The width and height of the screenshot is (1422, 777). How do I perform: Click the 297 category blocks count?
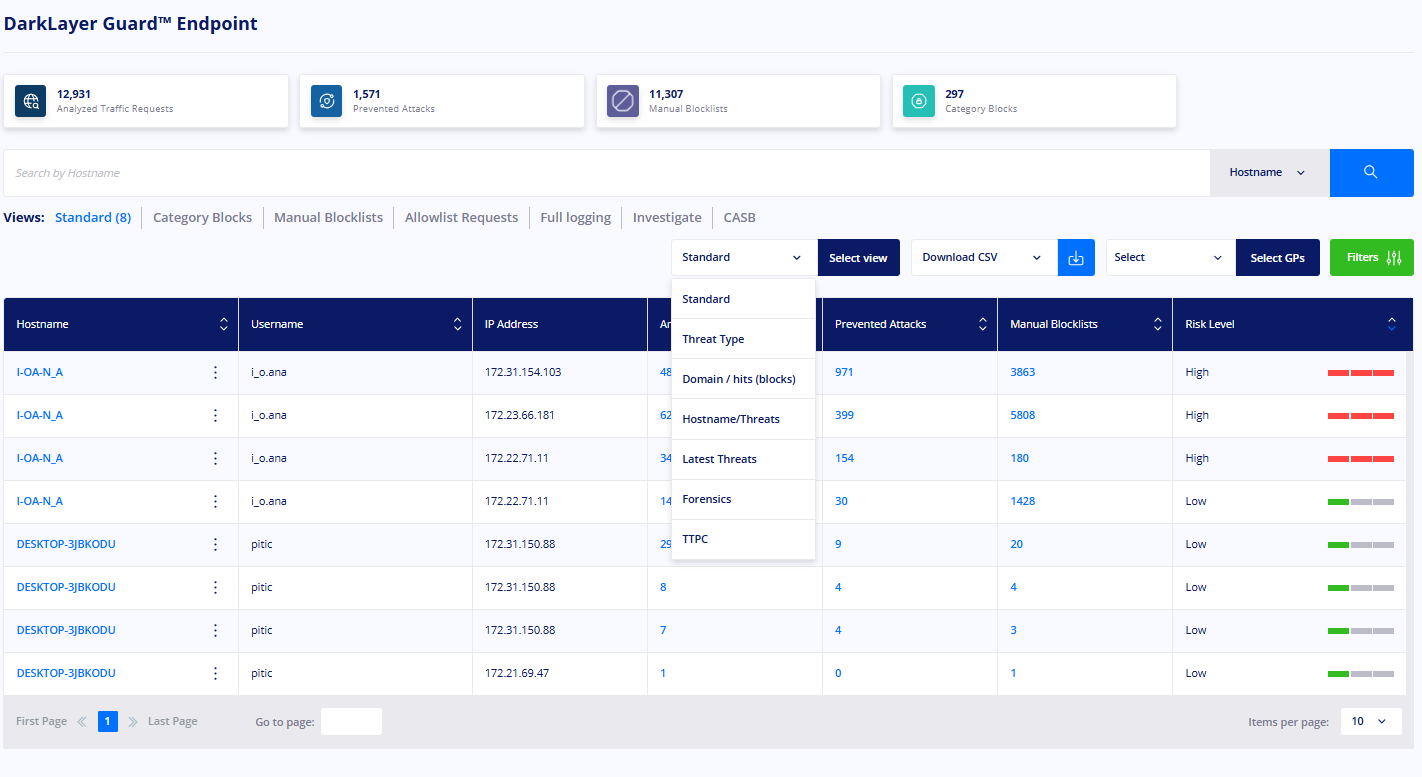tap(954, 94)
